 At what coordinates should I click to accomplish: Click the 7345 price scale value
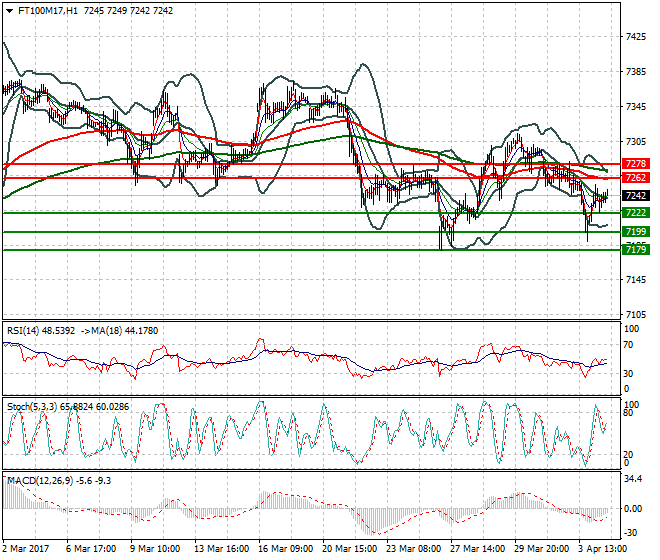click(636, 107)
